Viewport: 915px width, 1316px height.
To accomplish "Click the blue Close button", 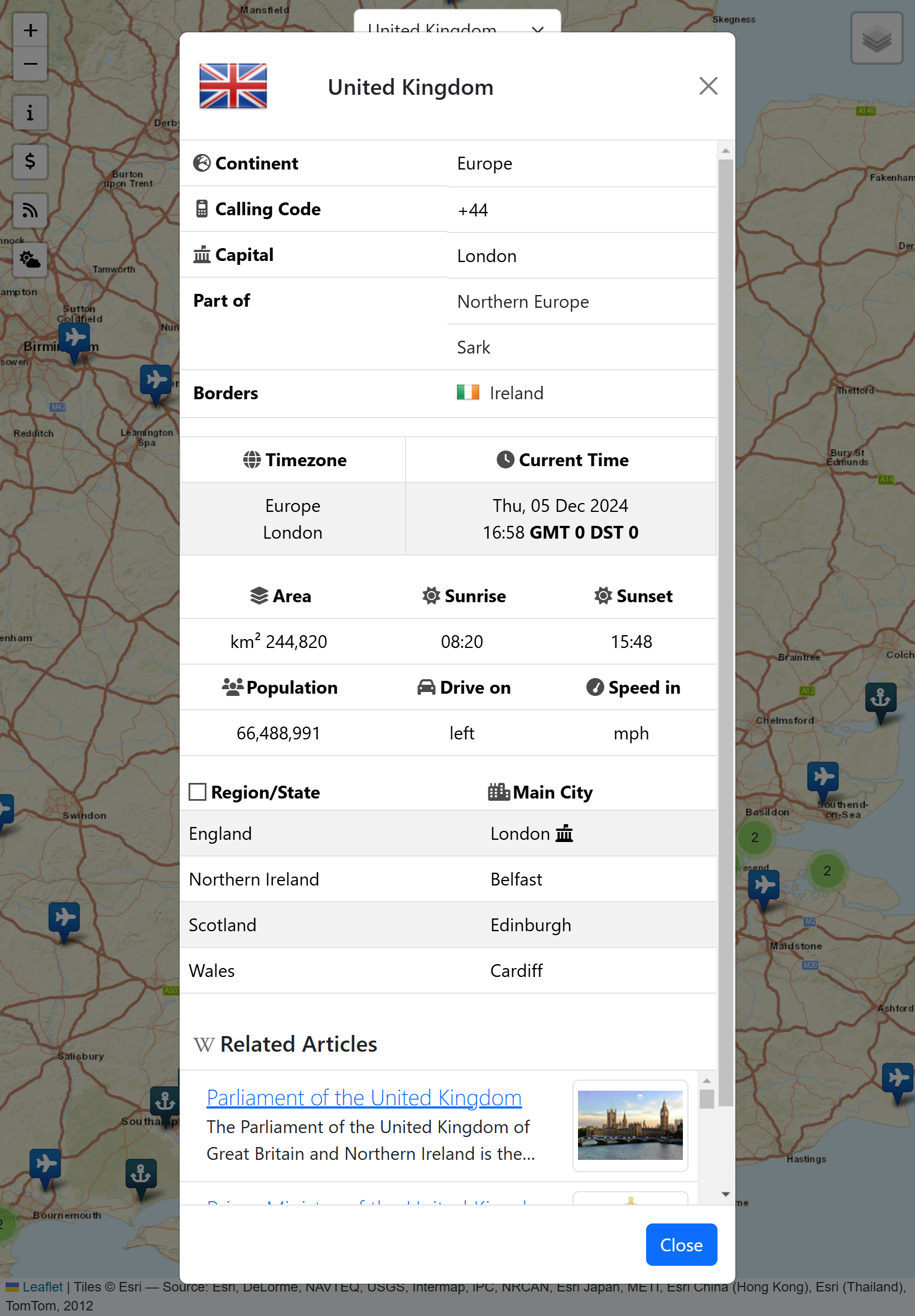I will [x=681, y=1245].
